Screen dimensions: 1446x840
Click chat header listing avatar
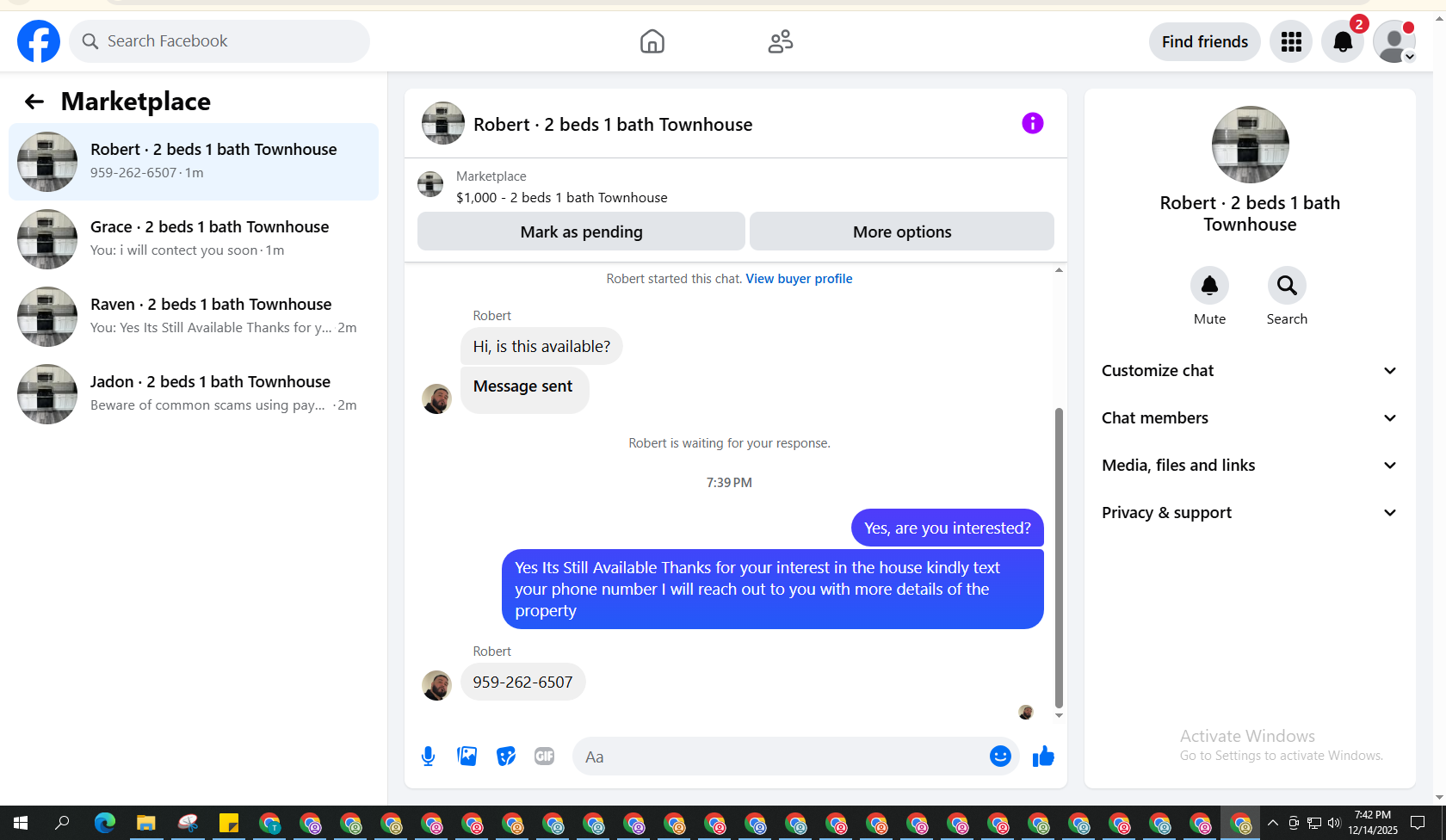pos(443,123)
